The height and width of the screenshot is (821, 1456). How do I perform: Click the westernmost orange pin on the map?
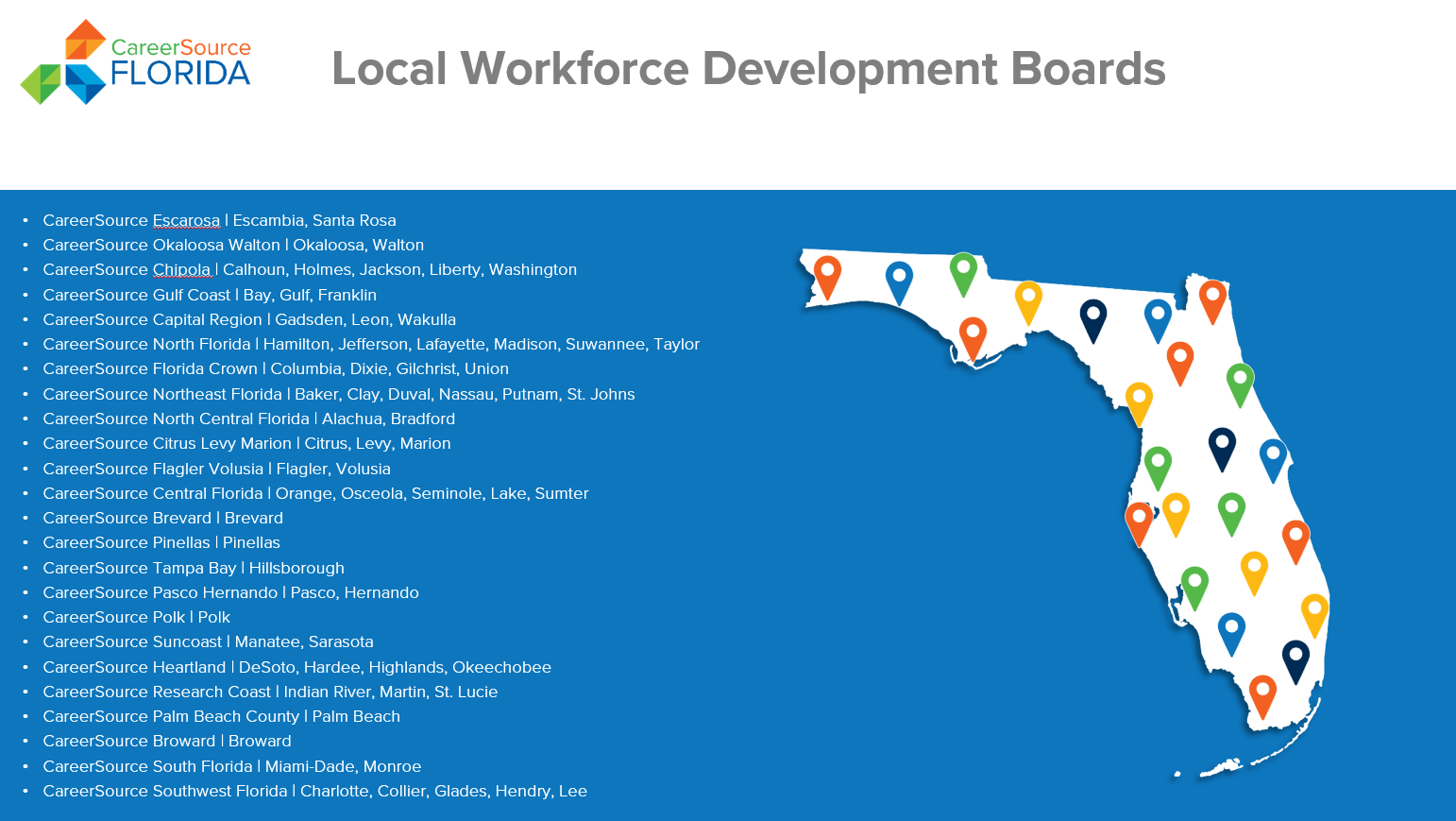click(827, 274)
